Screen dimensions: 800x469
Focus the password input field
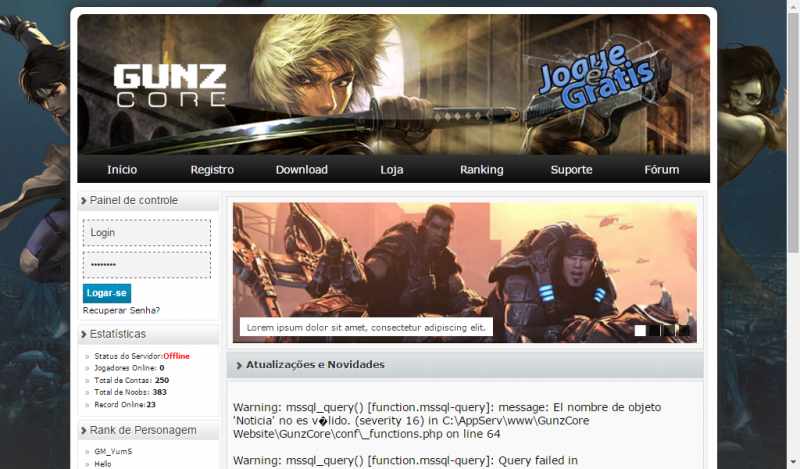coord(147,265)
